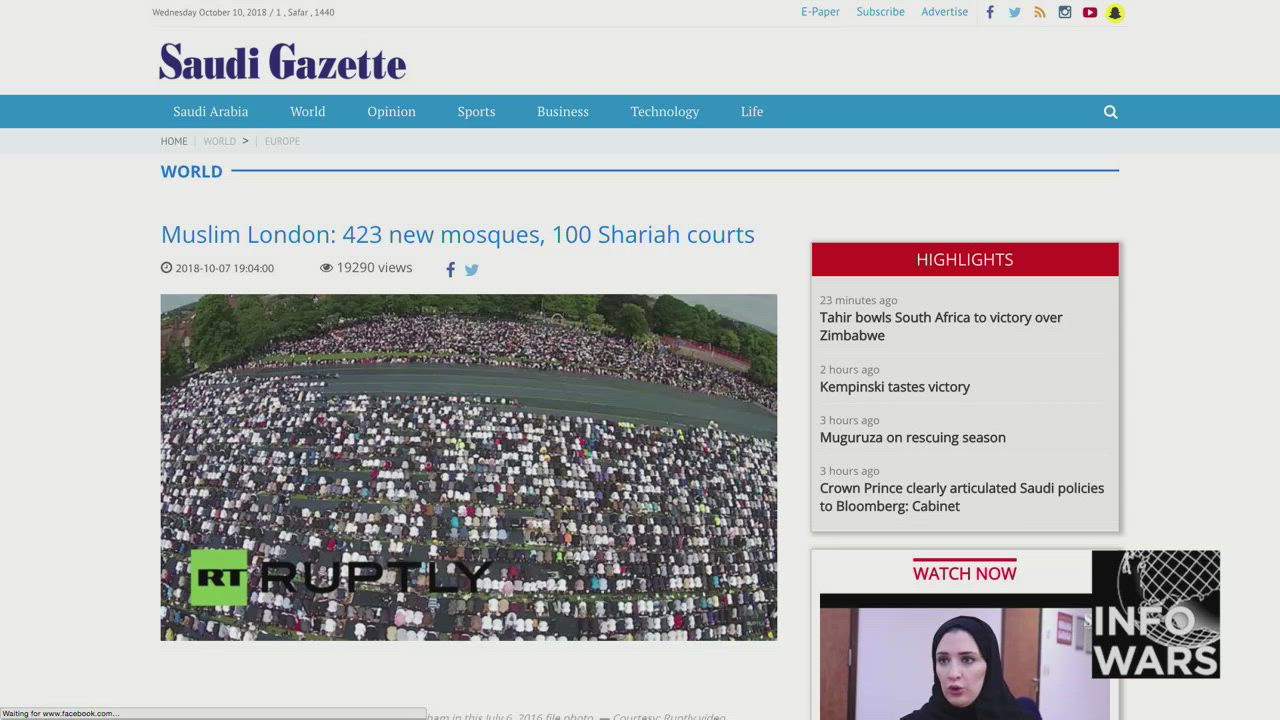Open the yellow Snapchat icon

tap(1115, 12)
